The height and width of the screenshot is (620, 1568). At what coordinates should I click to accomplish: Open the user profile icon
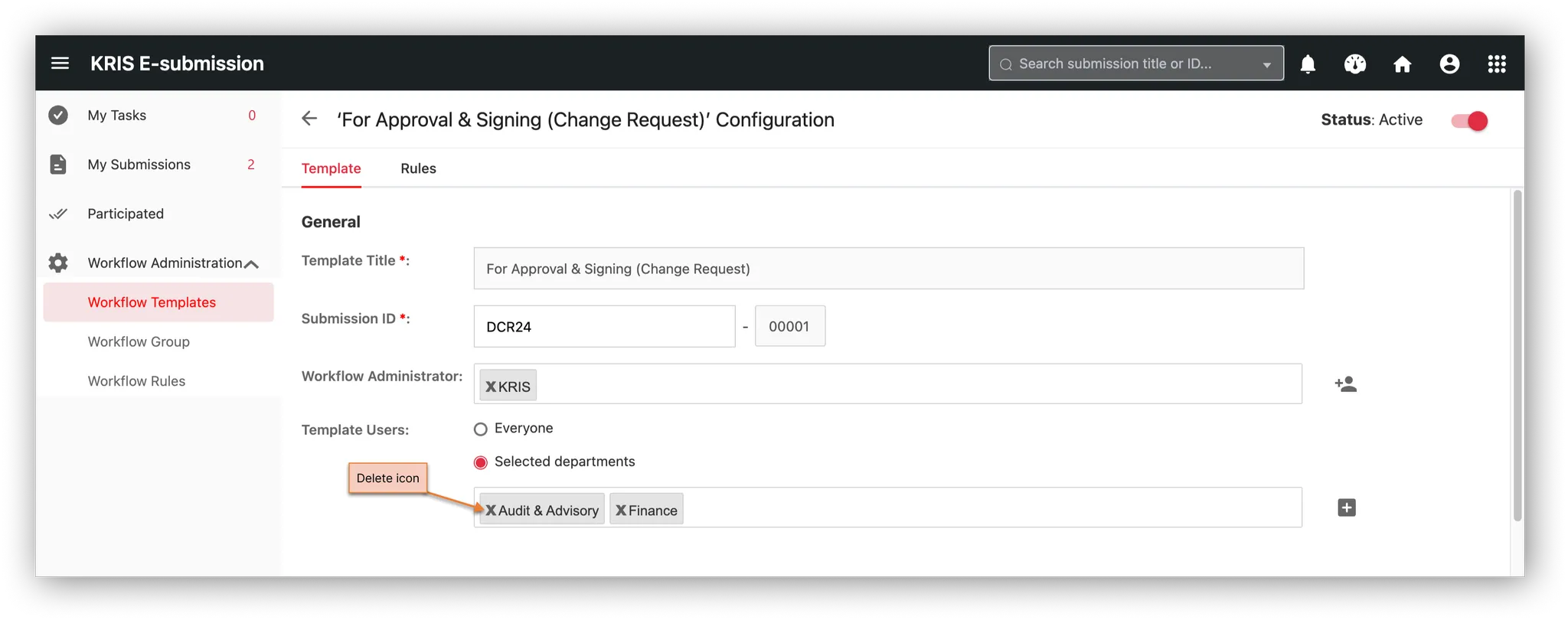coord(1449,64)
